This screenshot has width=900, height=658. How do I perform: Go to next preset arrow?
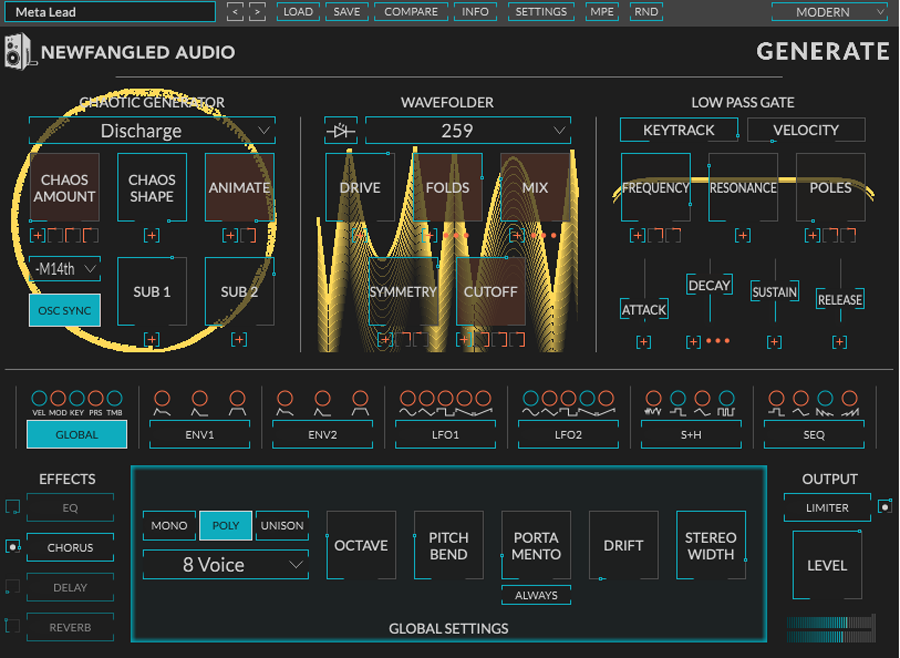(x=257, y=11)
